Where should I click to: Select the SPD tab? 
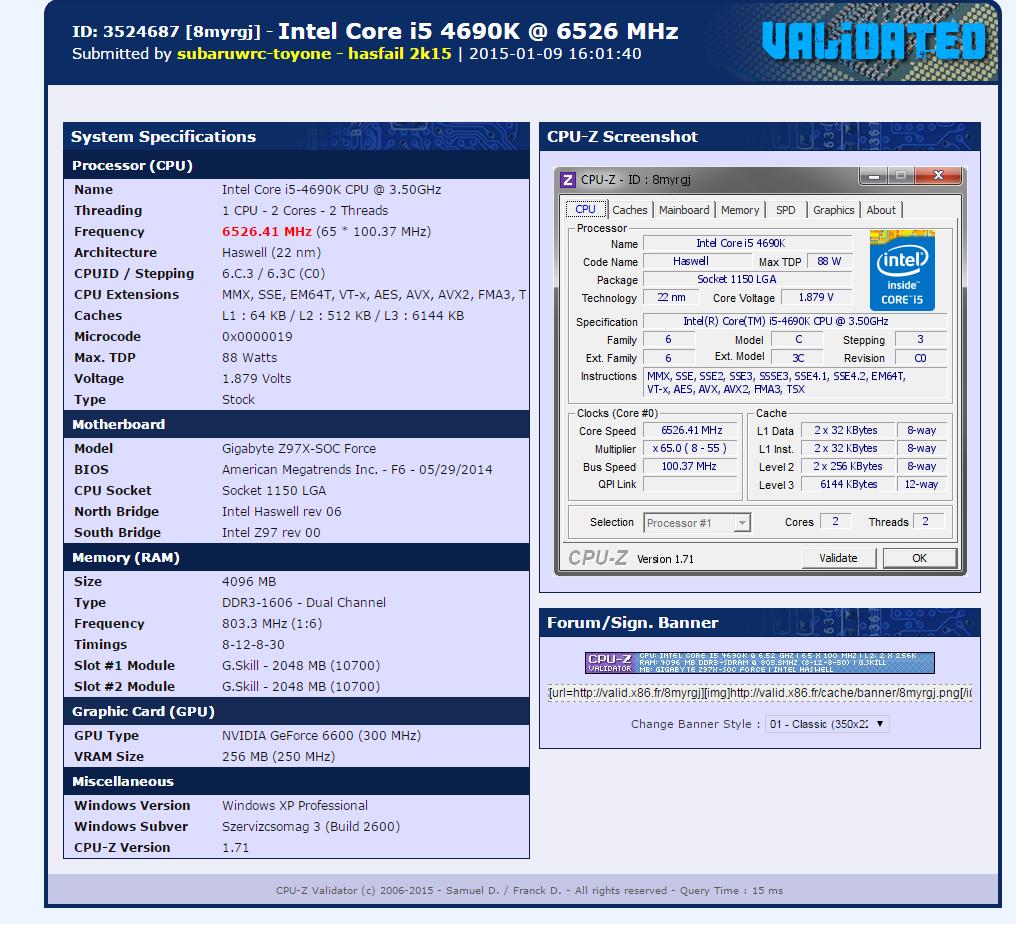[x=786, y=210]
